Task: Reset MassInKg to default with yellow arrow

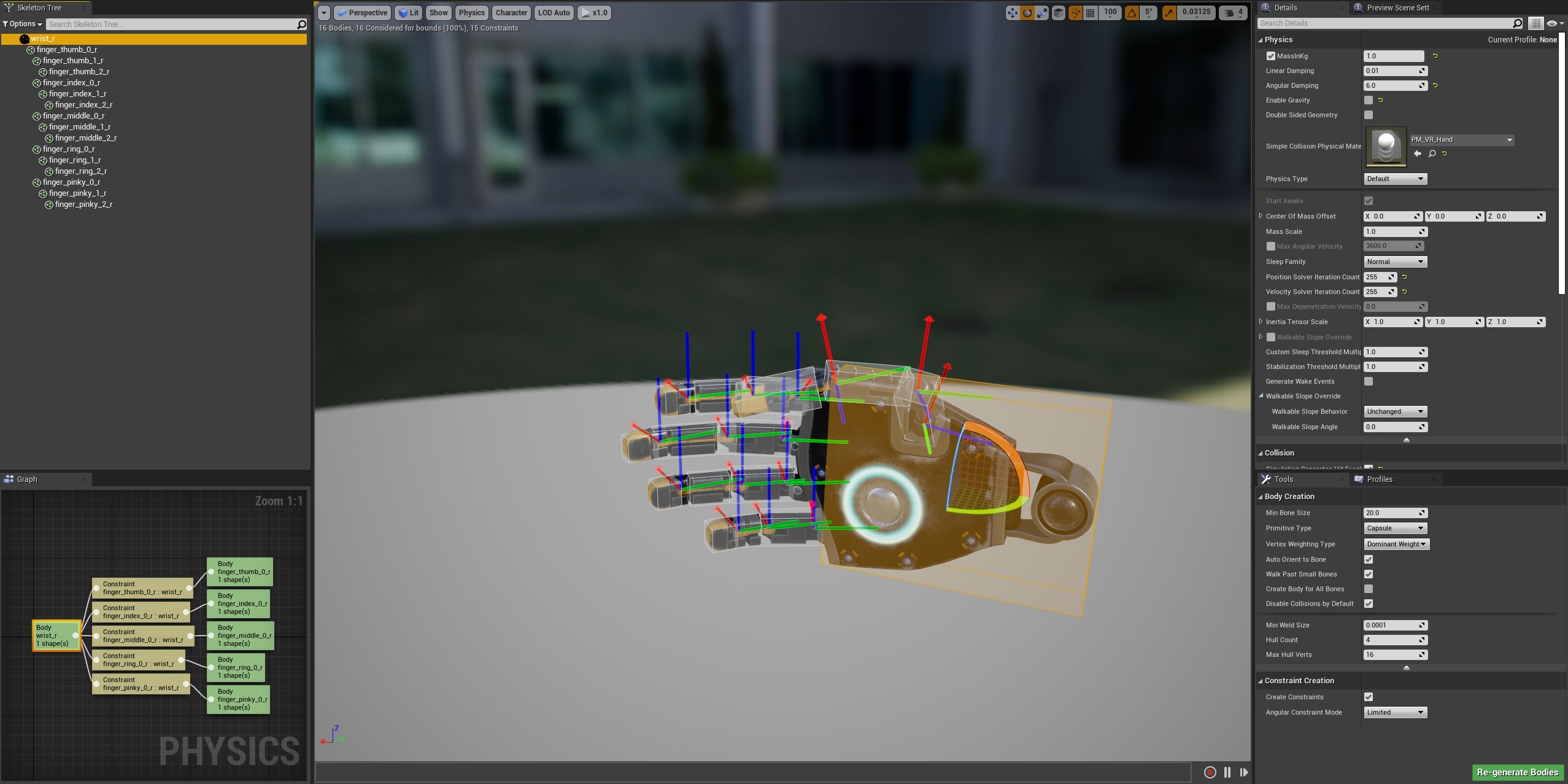Action: [x=1435, y=56]
